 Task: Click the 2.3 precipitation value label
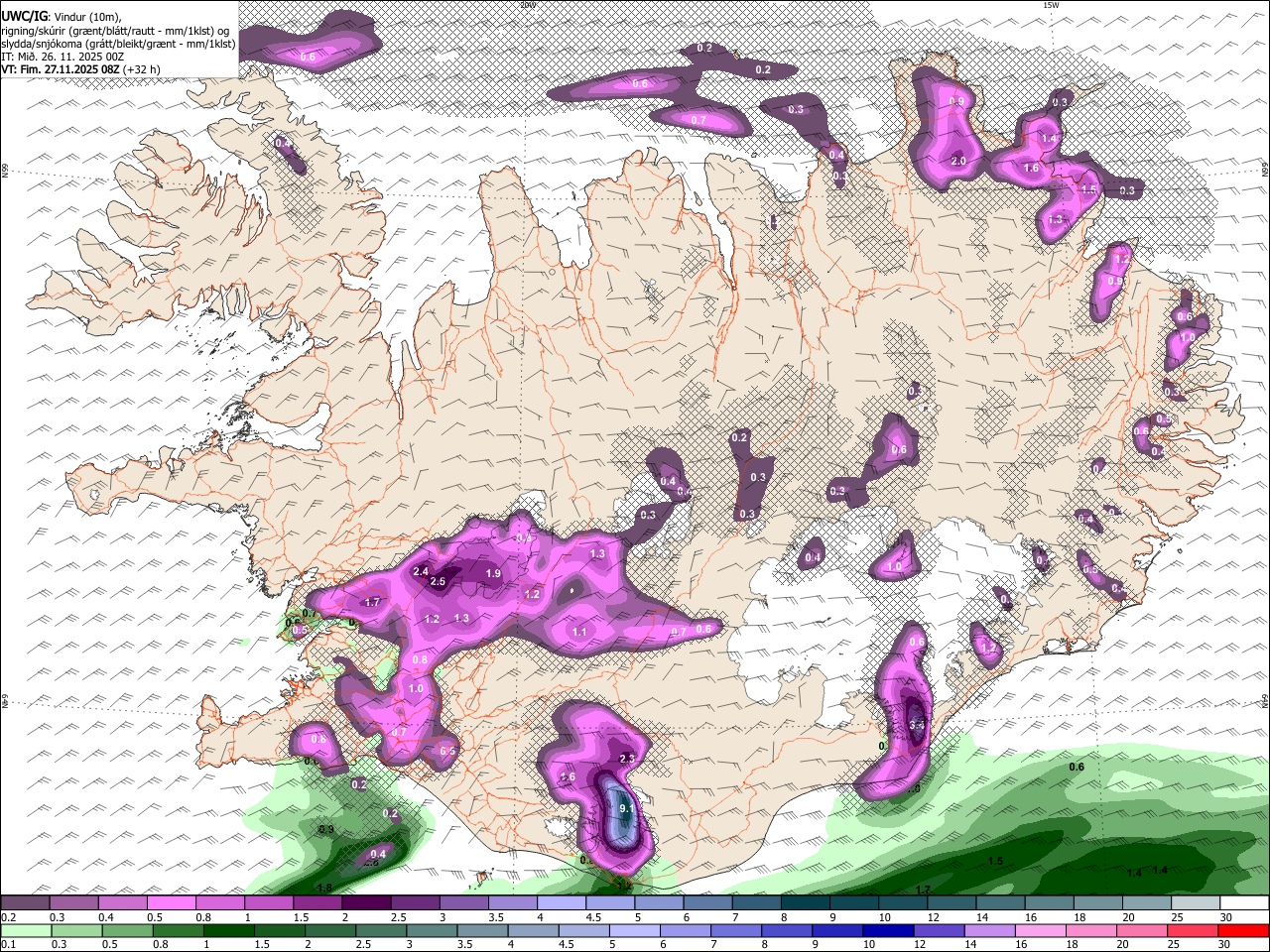point(626,758)
